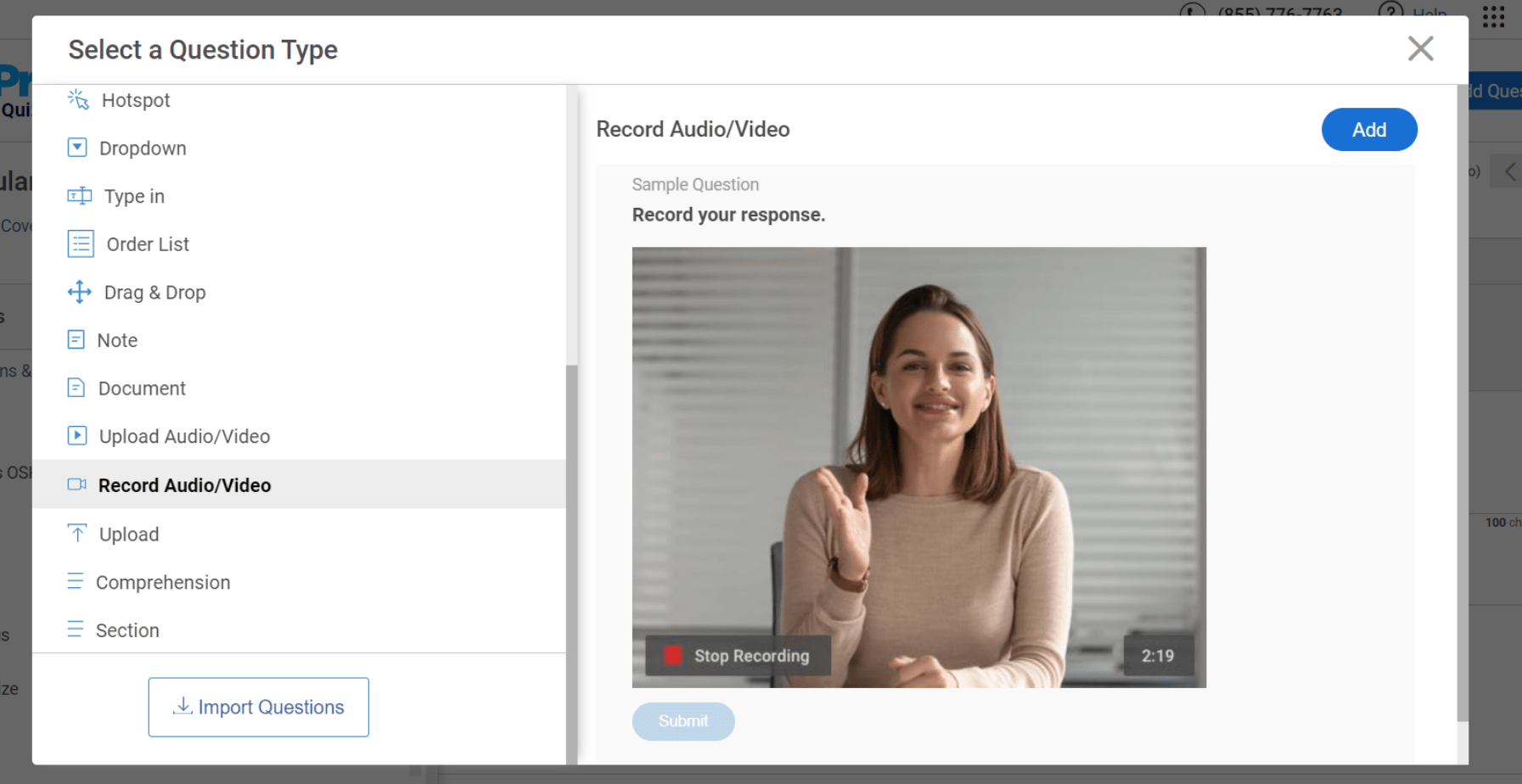Screen dimensions: 1522x784
Task: Click the Document page icon
Action: click(76, 388)
